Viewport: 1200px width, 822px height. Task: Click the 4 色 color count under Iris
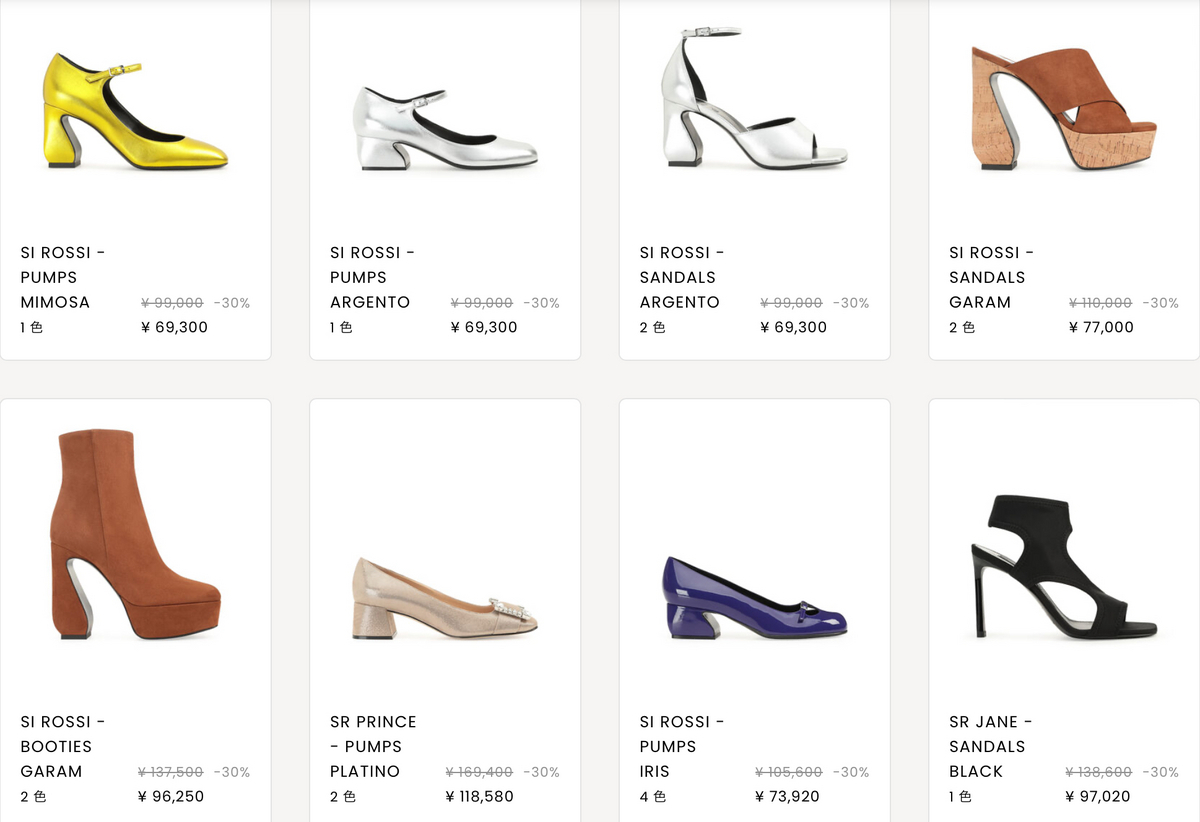coord(653,797)
